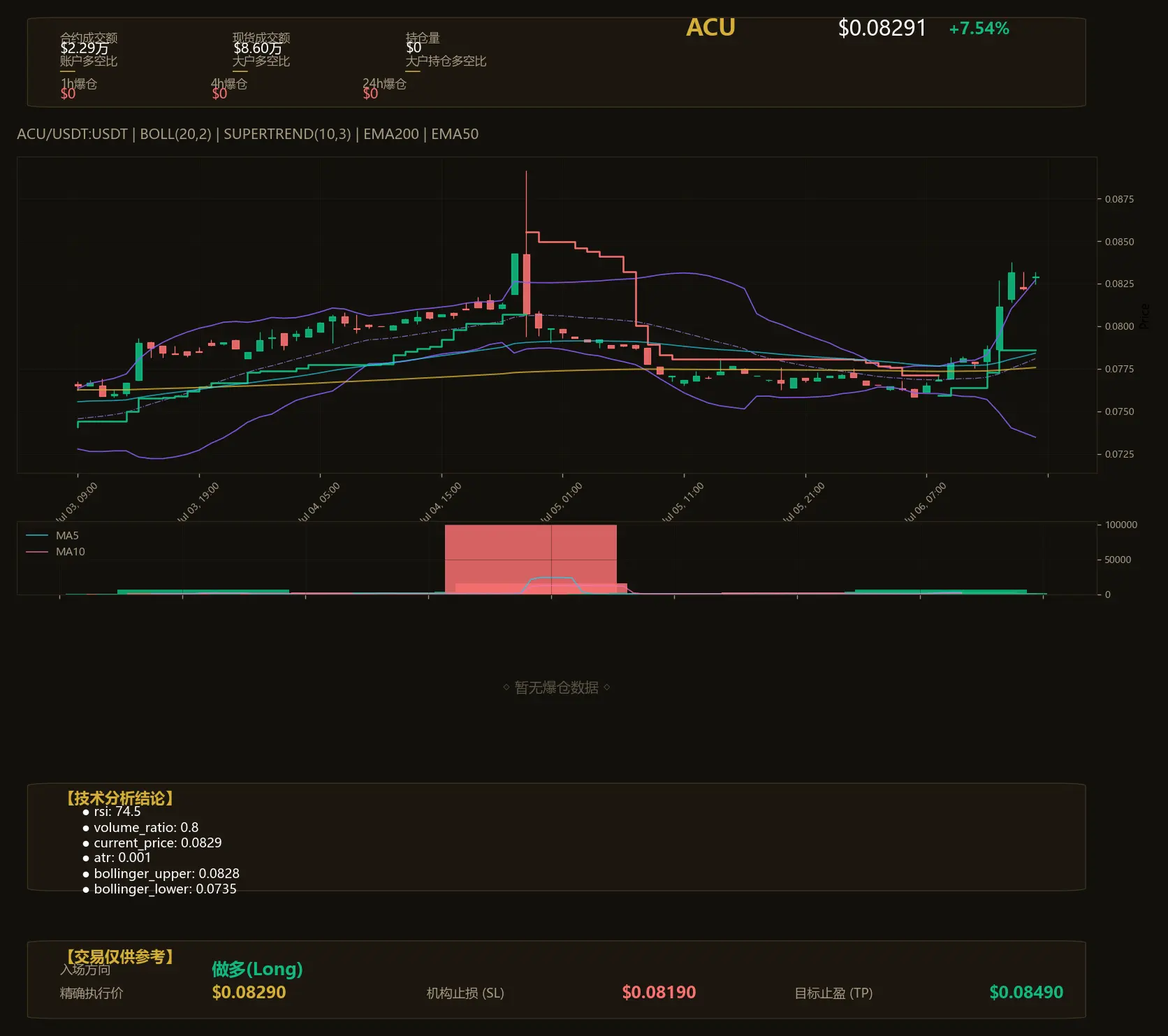Click the chart title ACU/USDT:USDT indicators text
This screenshot has width=1168, height=1036.
tap(248, 134)
